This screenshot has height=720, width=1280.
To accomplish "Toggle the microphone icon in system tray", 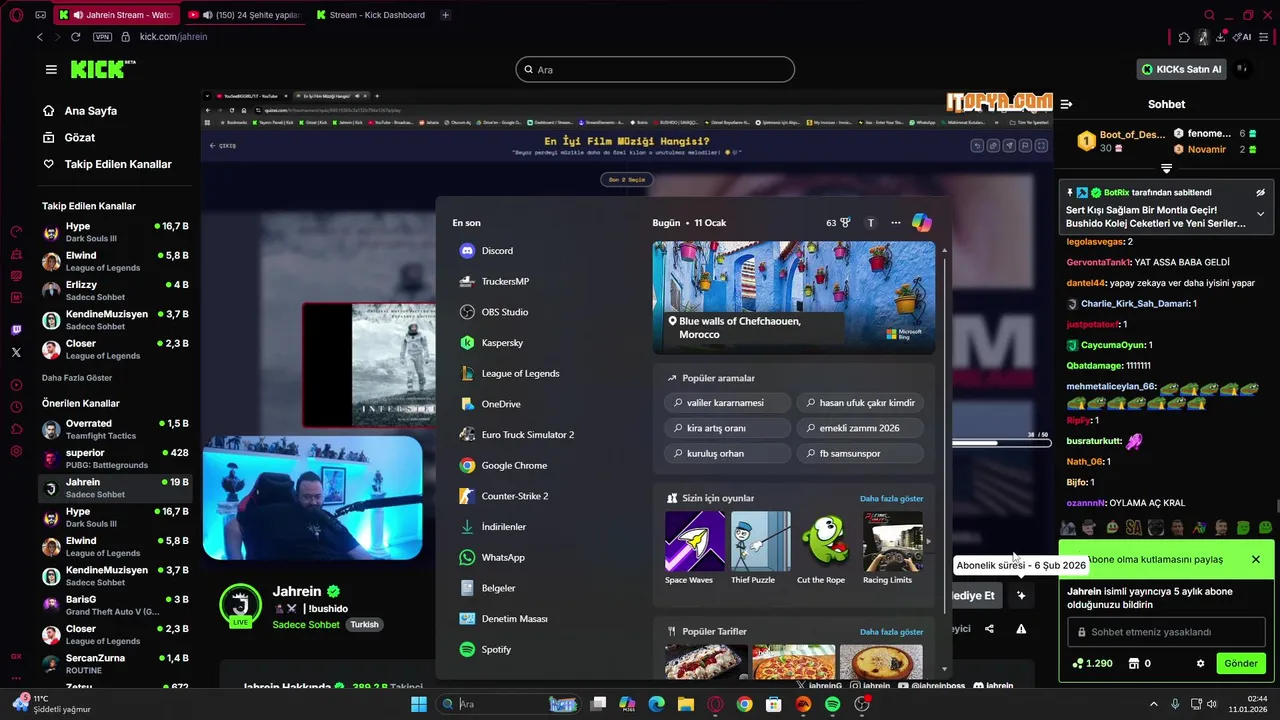I will (x=1174, y=704).
